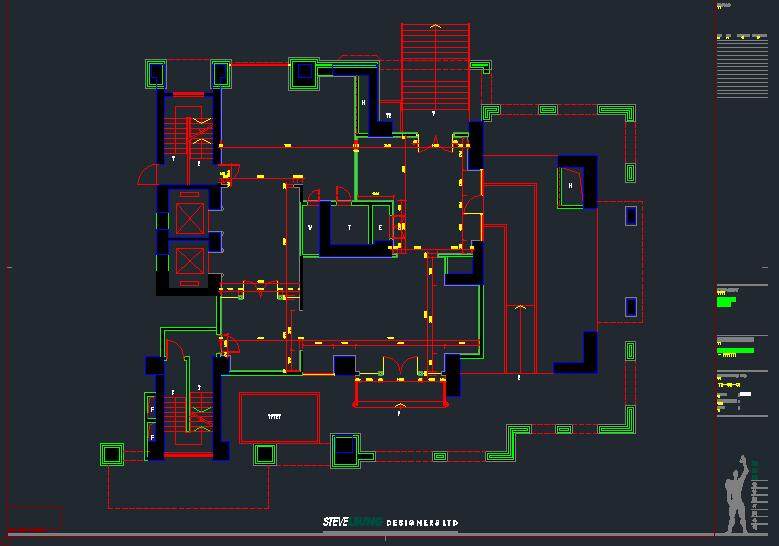
Task: Click the STEVE DESIGNERS LTD title text
Action: click(389, 523)
